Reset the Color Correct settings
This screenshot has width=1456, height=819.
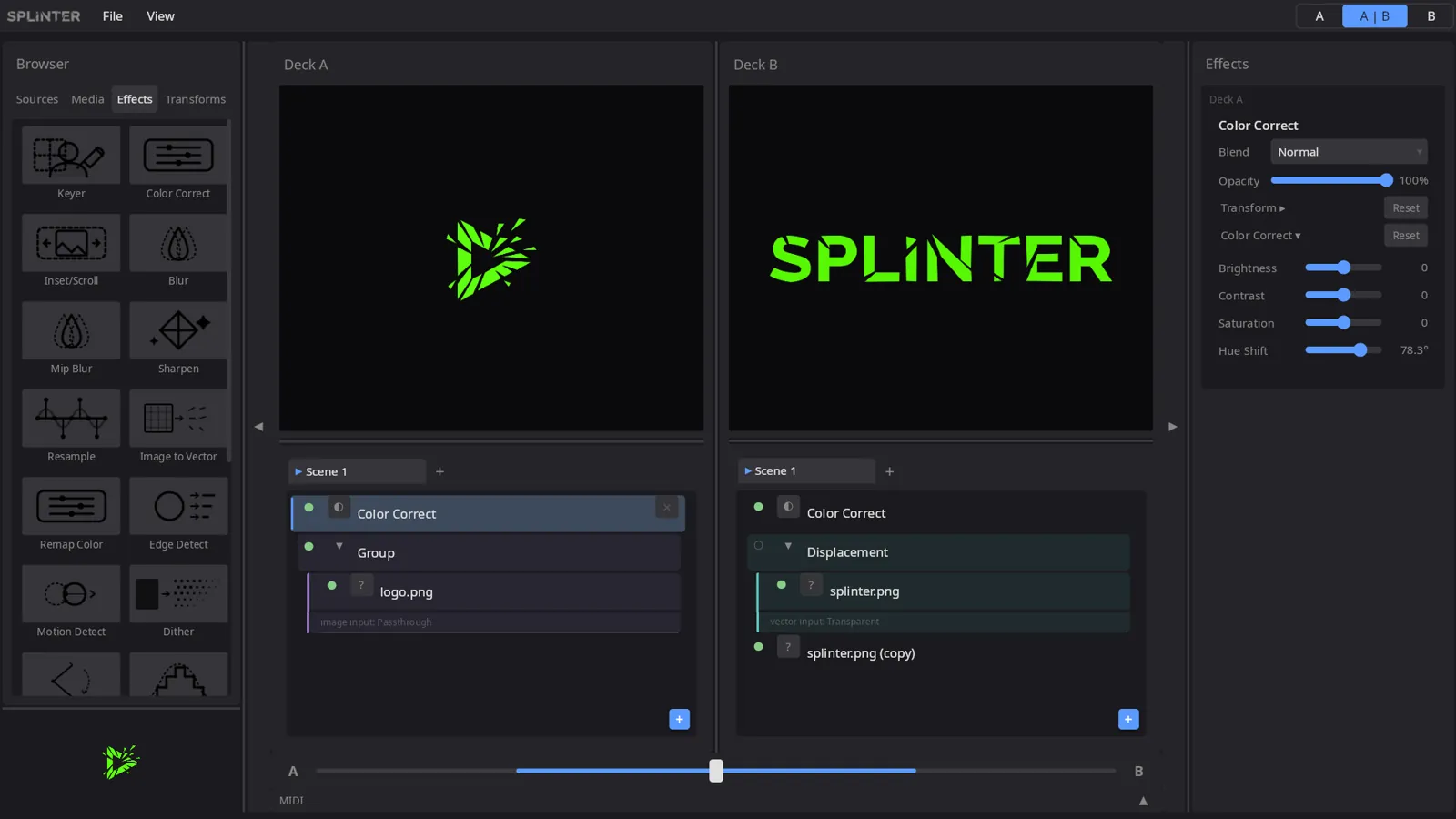click(1406, 236)
